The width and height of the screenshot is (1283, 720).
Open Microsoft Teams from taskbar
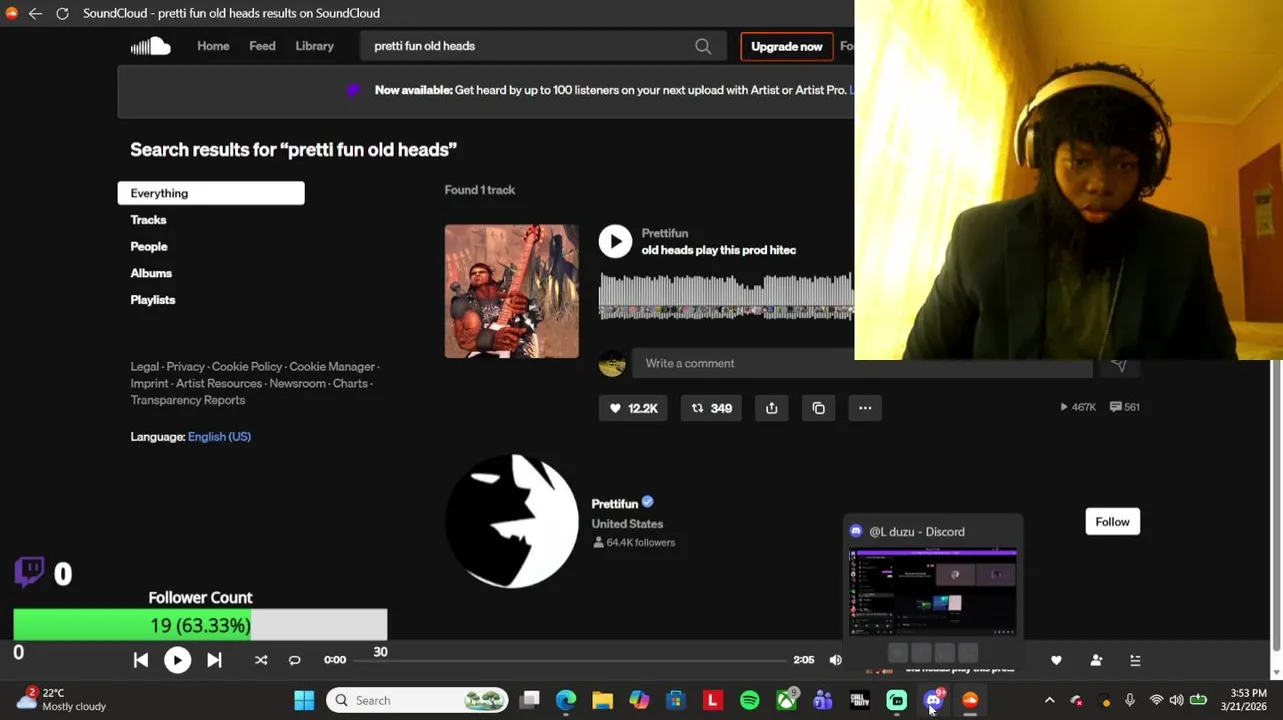click(823, 700)
